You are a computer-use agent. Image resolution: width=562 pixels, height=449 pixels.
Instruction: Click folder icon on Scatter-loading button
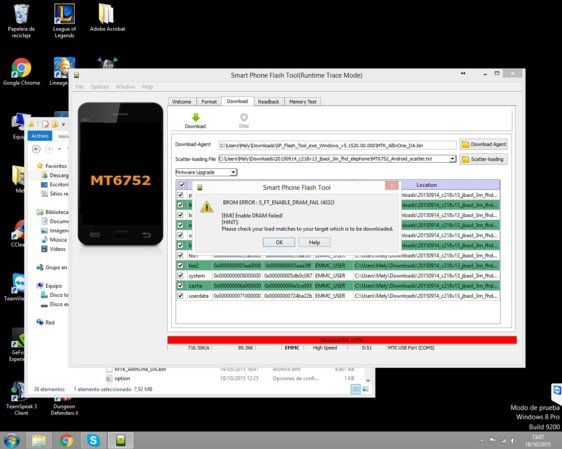pos(466,159)
